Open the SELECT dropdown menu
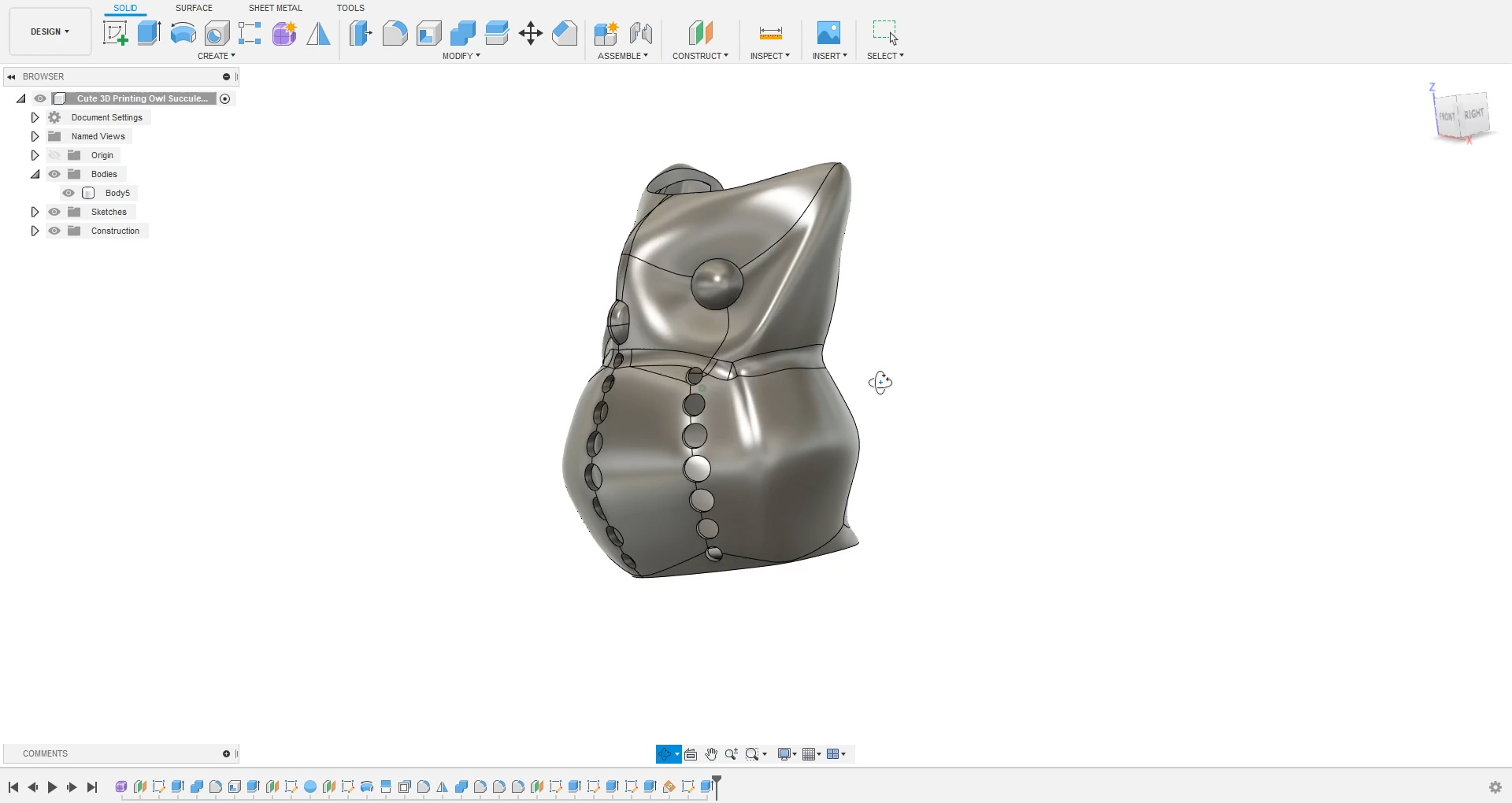 (x=886, y=56)
